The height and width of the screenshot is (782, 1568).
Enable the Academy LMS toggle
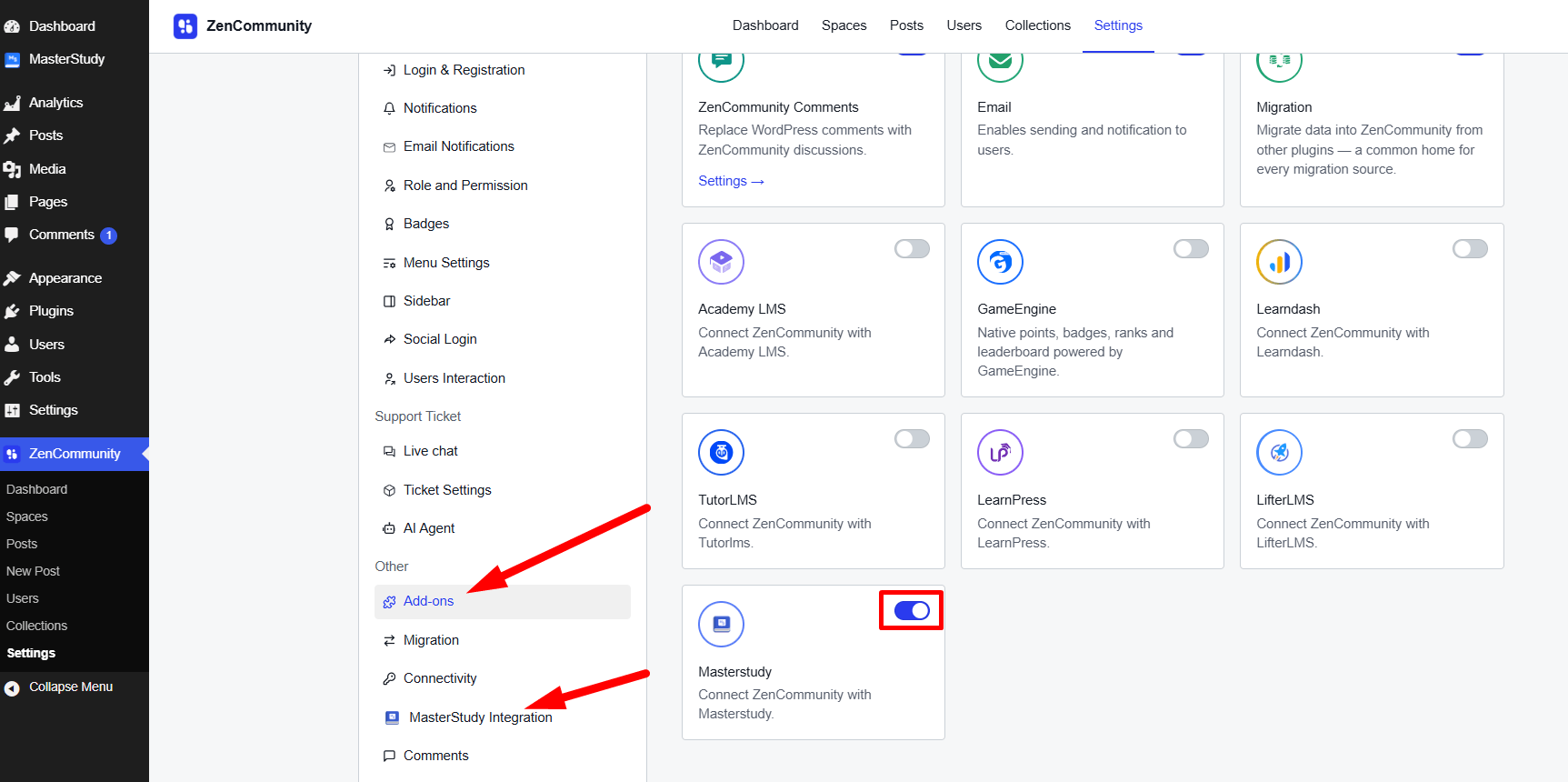[912, 249]
